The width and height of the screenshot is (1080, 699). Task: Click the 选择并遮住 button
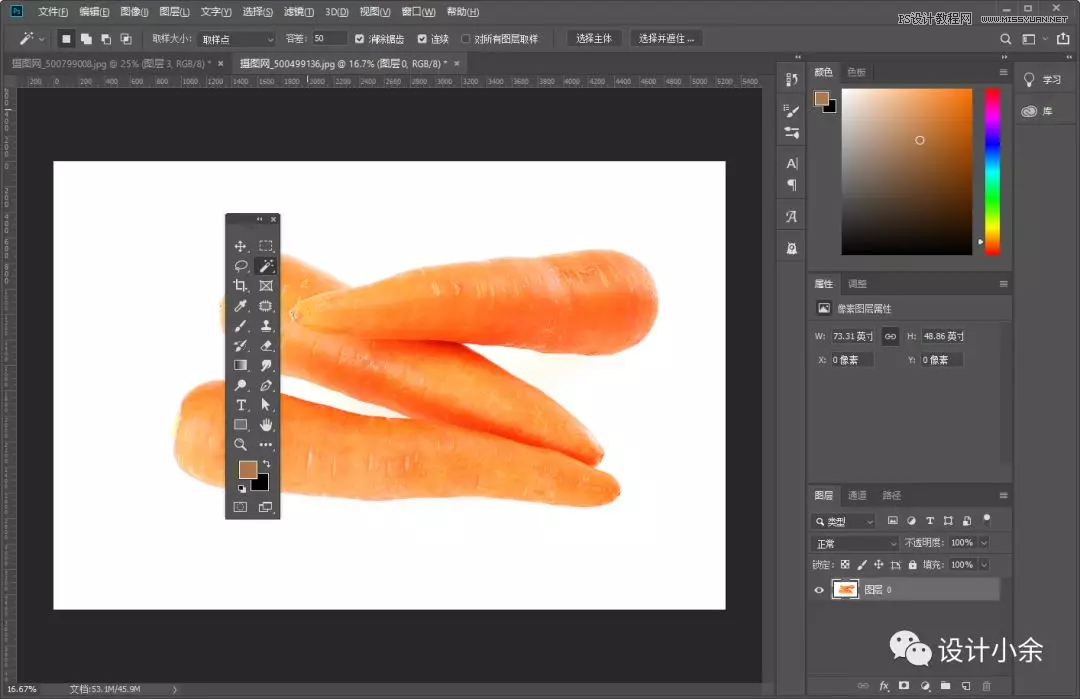pos(666,39)
